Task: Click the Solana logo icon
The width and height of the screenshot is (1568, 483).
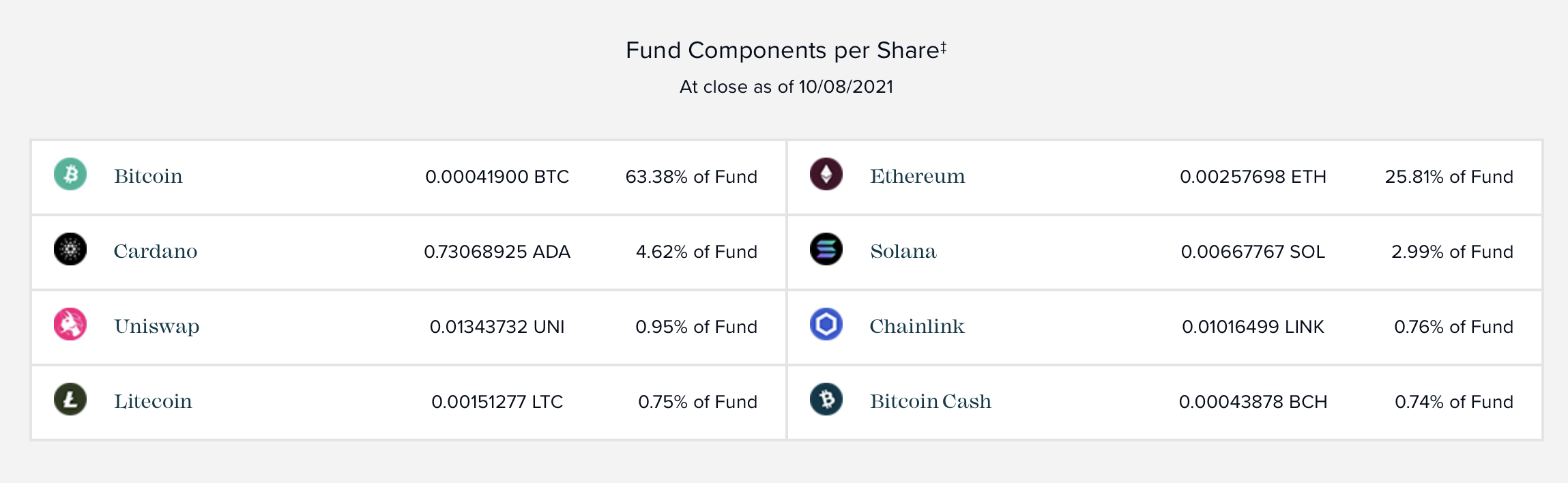Action: coord(826,250)
